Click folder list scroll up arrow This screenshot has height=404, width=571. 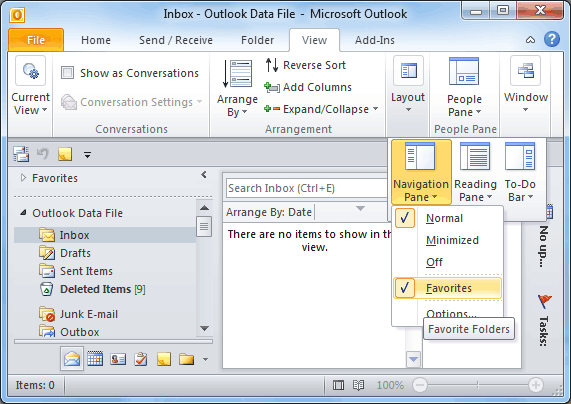(204, 208)
